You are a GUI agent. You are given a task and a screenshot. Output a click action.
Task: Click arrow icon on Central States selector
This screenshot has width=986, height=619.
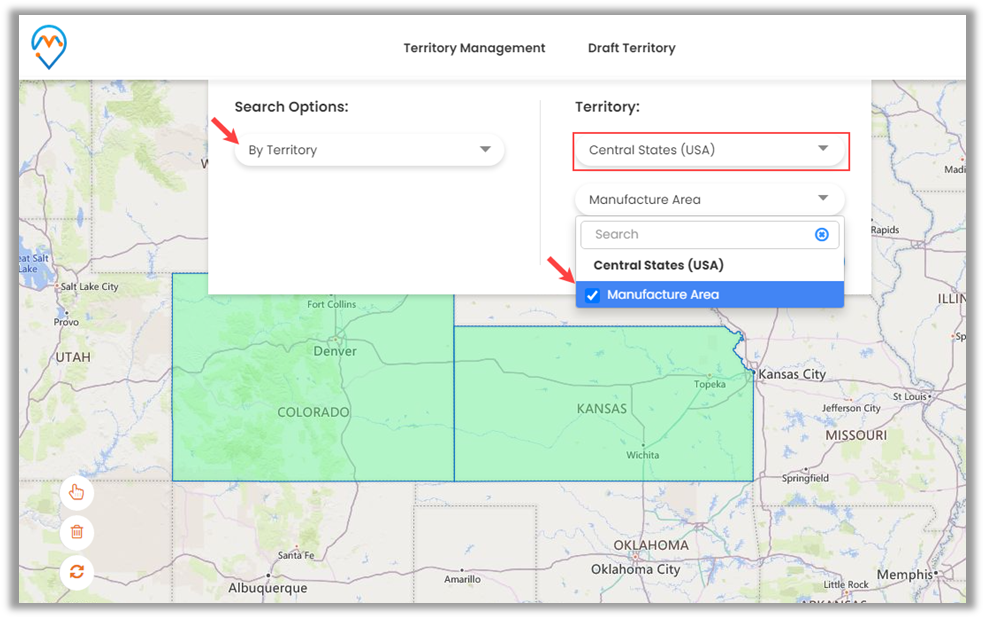pos(823,150)
